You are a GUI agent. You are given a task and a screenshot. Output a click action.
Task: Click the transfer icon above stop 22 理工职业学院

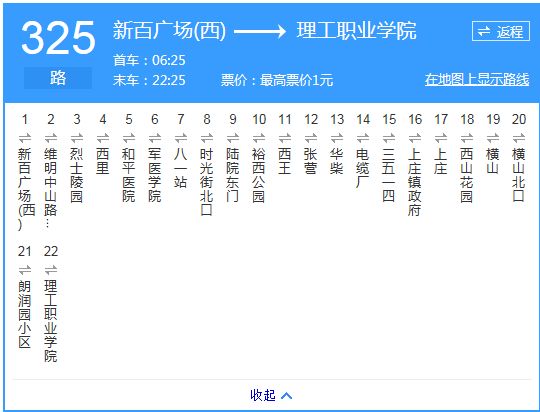pos(51,270)
